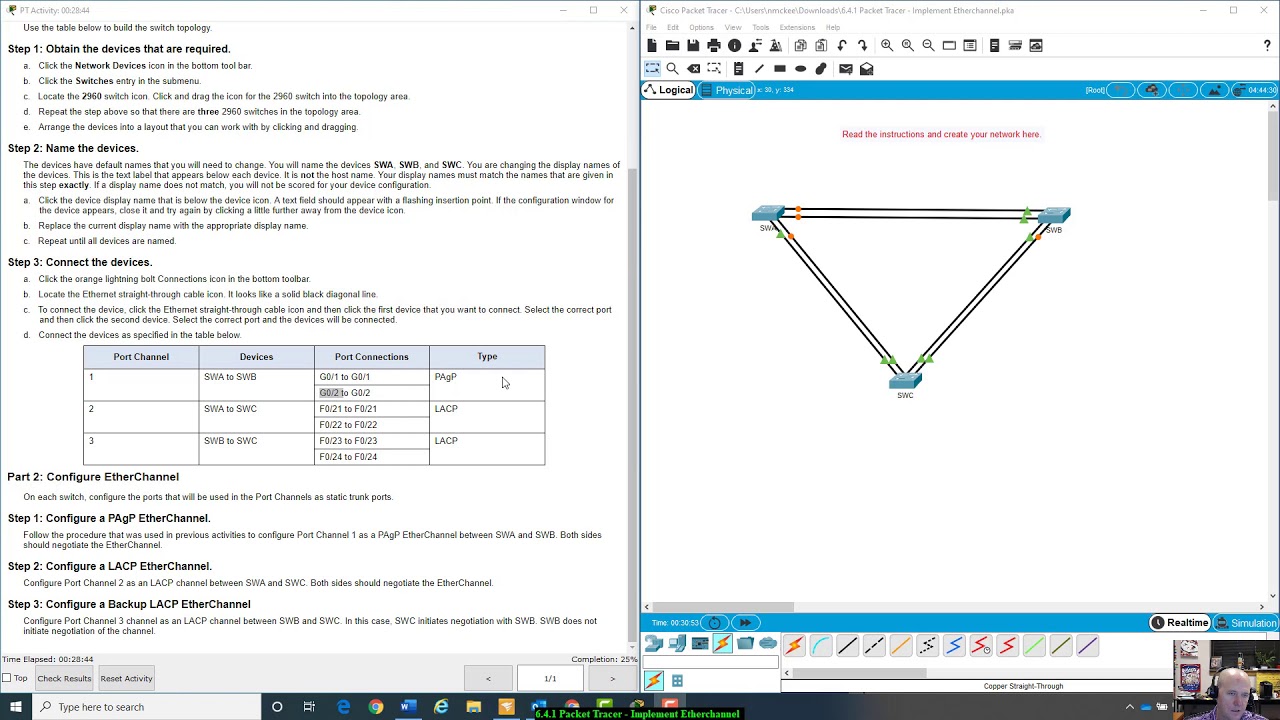Viewport: 1280px width, 720px height.
Task: Choose the Place Note tool
Action: click(x=738, y=69)
